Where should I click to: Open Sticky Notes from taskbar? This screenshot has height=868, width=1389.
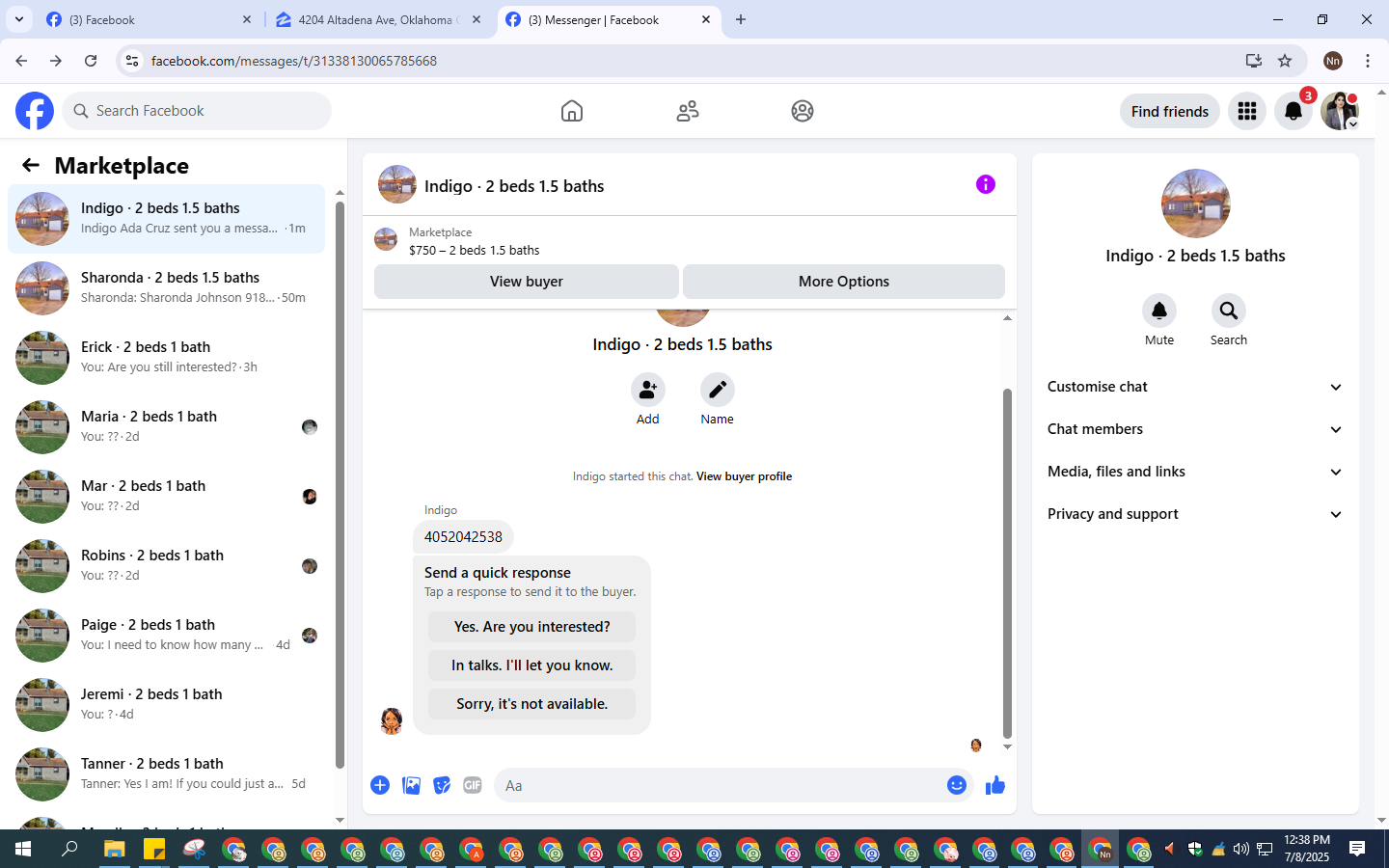tap(154, 850)
